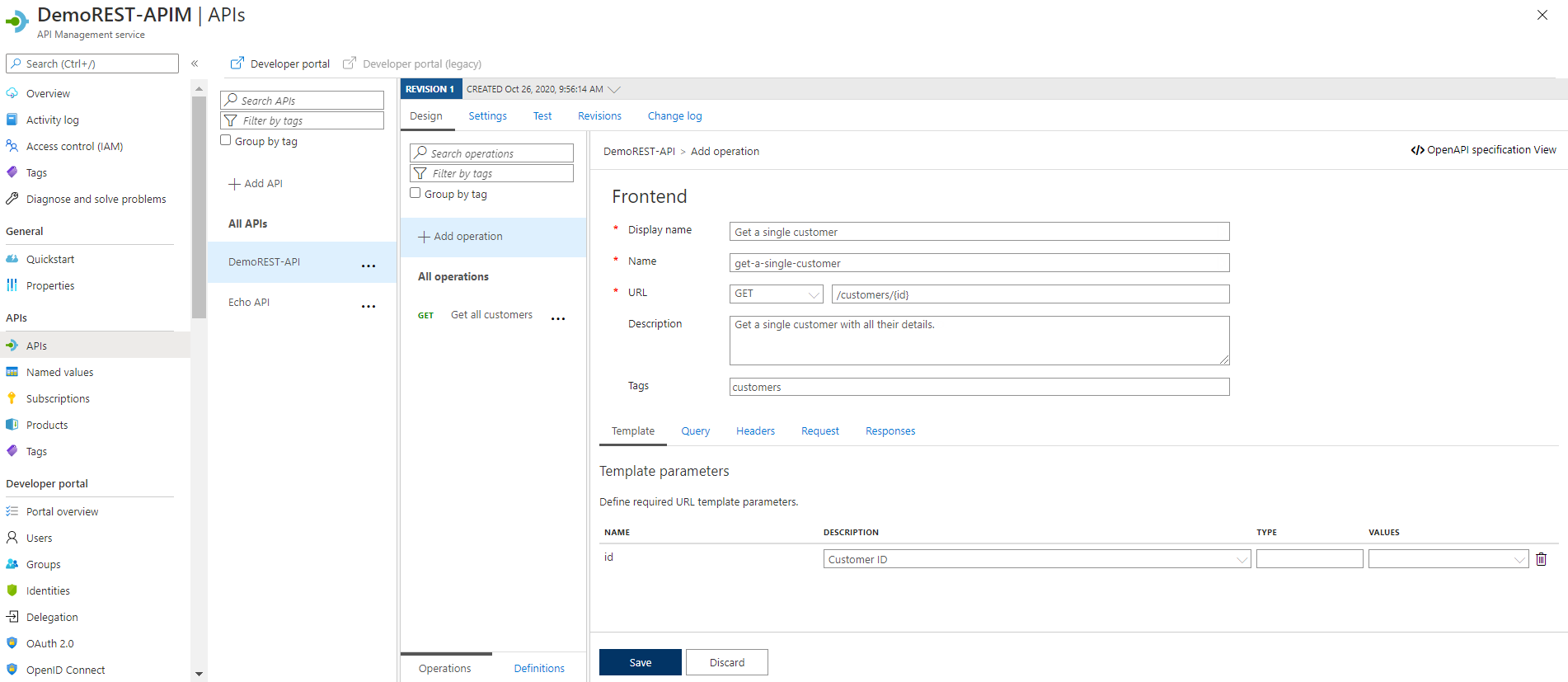
Task: Delete the id template parameter with trash icon
Action: tap(1541, 559)
